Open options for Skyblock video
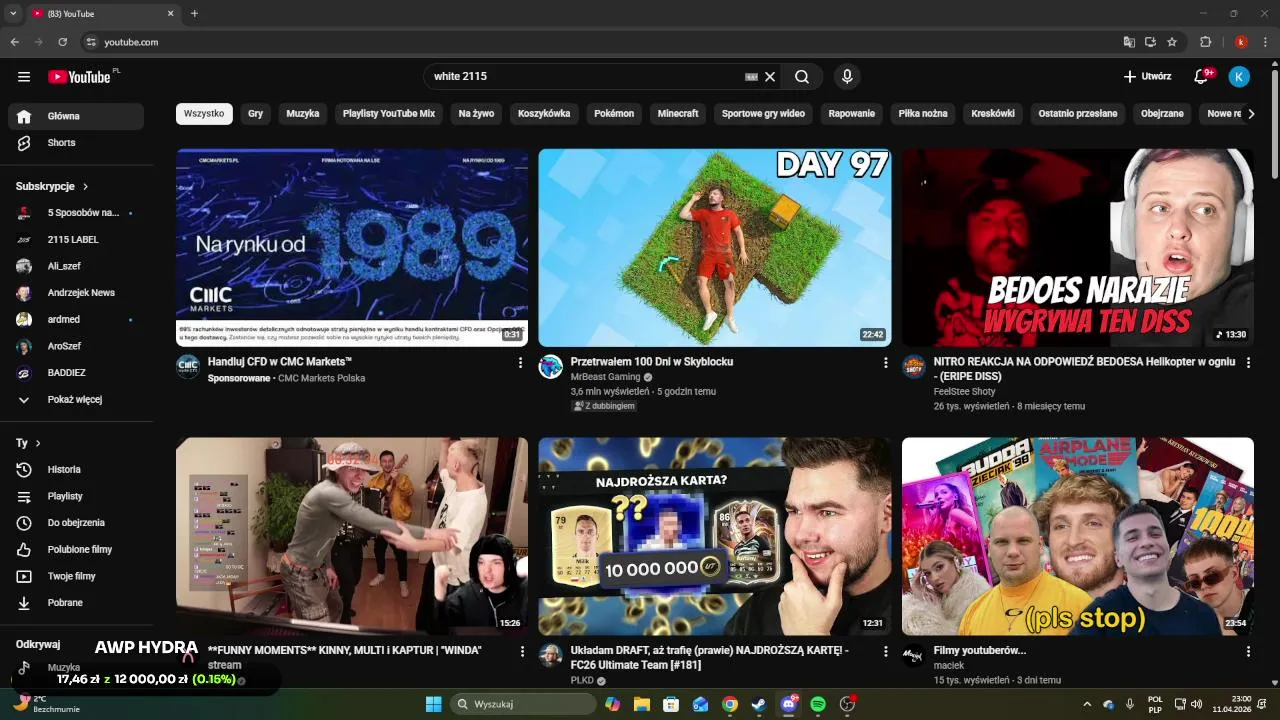 click(x=885, y=363)
